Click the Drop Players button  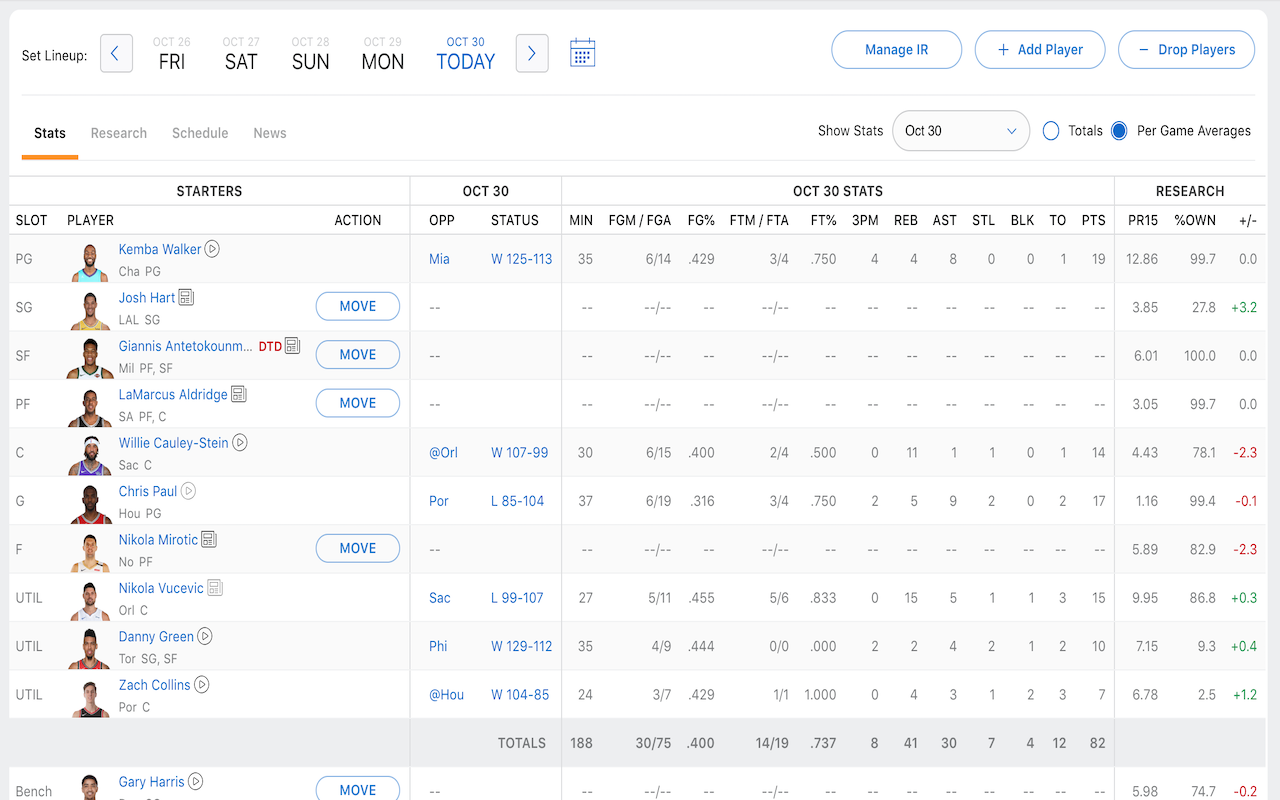1186,49
